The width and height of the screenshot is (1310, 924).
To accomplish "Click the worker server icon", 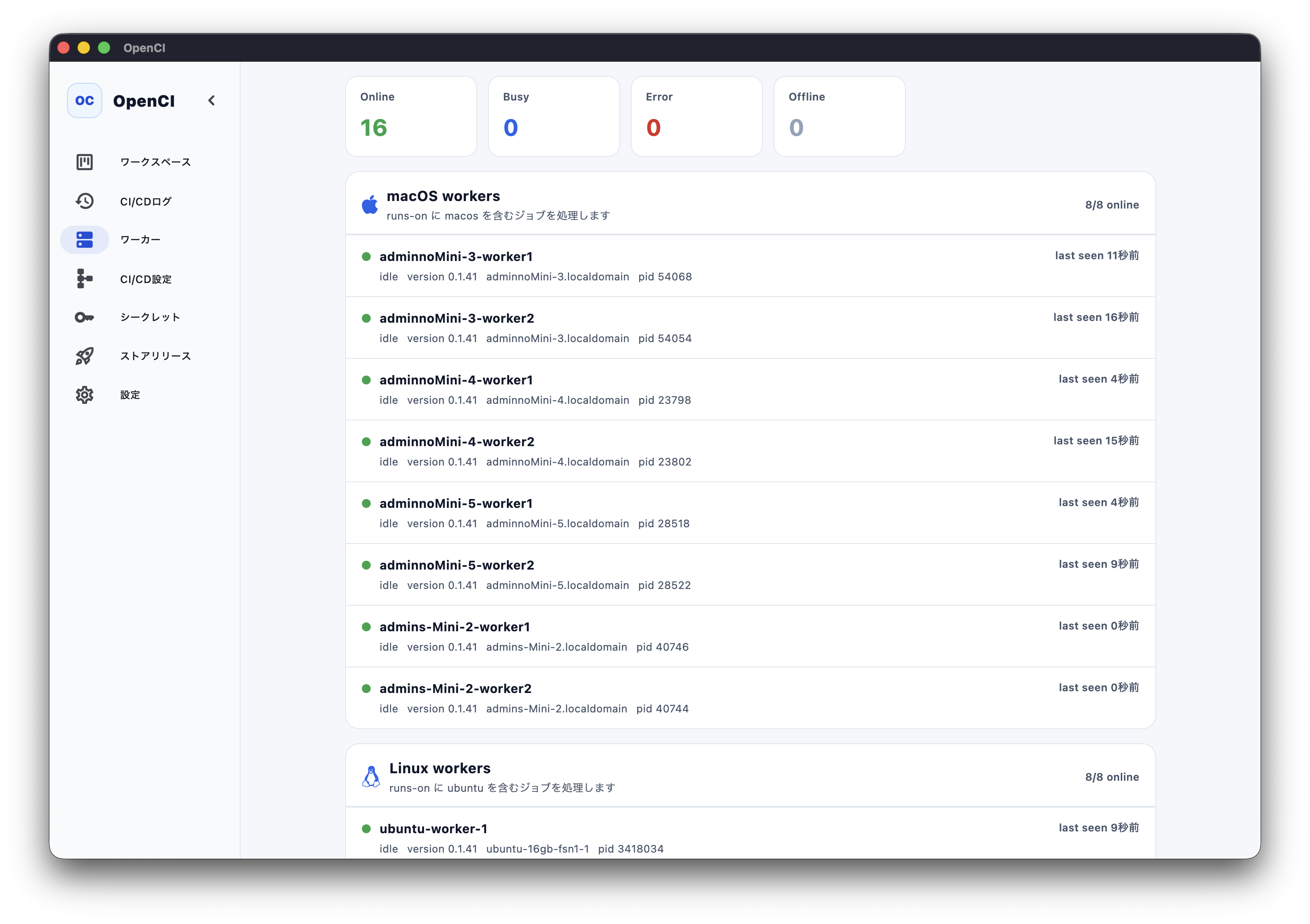I will 85,240.
